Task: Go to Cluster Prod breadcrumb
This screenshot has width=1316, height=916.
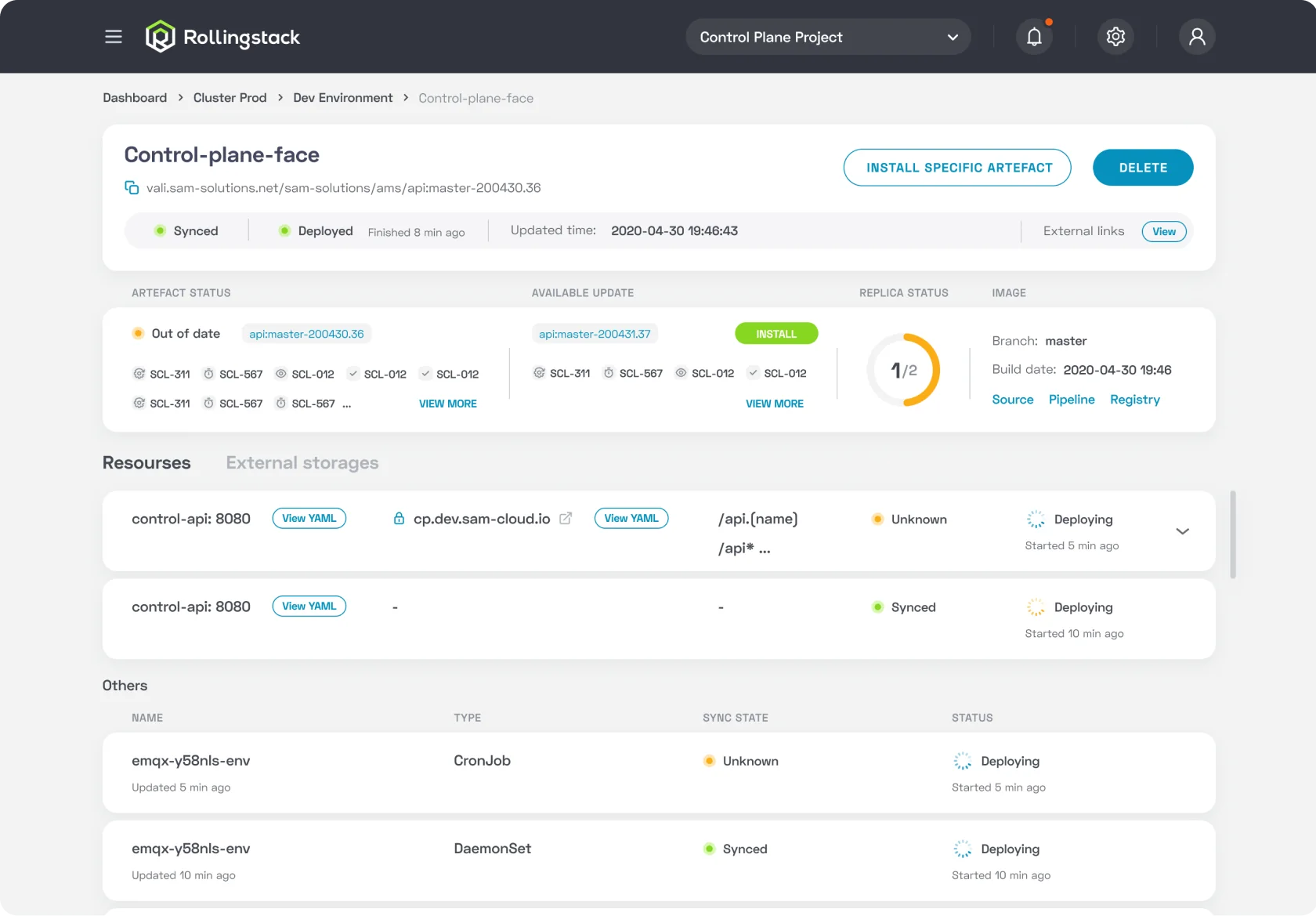Action: click(x=230, y=98)
